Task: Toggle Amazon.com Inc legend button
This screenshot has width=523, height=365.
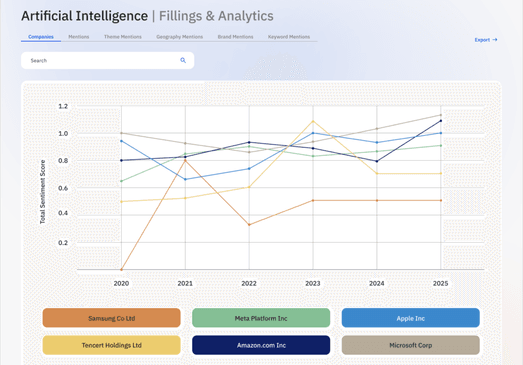Action: [x=261, y=345]
